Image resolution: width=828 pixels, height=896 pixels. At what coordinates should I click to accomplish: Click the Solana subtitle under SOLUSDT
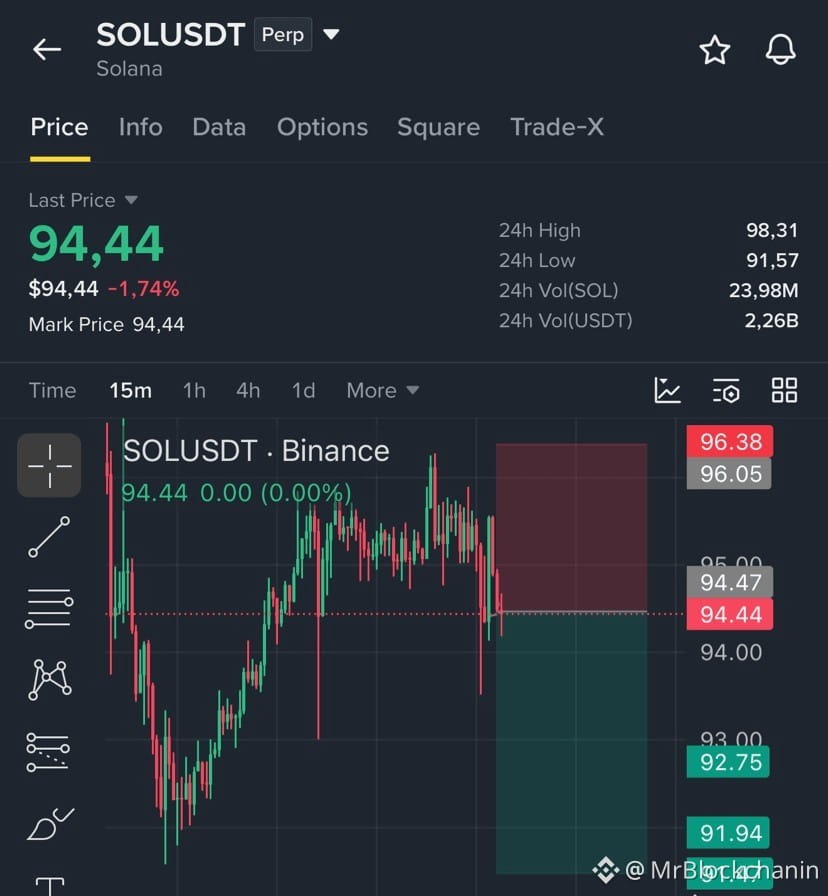(x=129, y=69)
